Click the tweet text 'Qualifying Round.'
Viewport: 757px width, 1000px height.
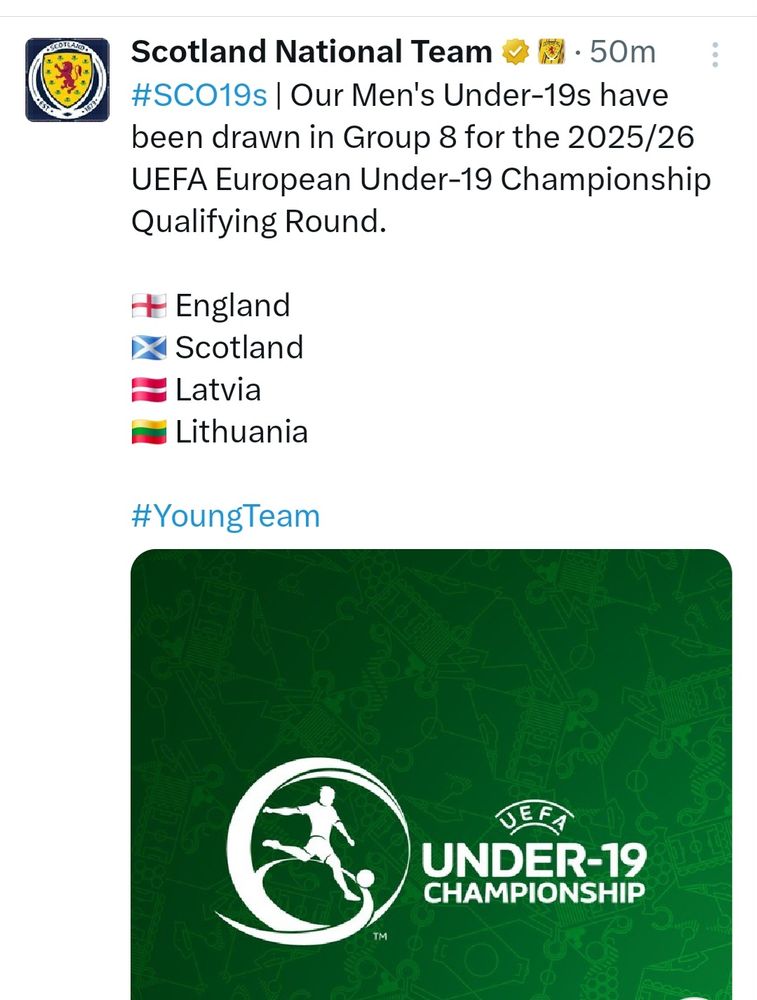257,222
